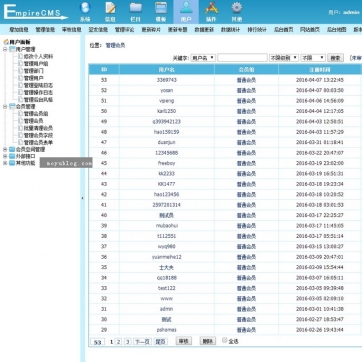Click username hao123456 in row 42
Image resolution: width=362 pixels, height=362 pixels.
(166, 194)
